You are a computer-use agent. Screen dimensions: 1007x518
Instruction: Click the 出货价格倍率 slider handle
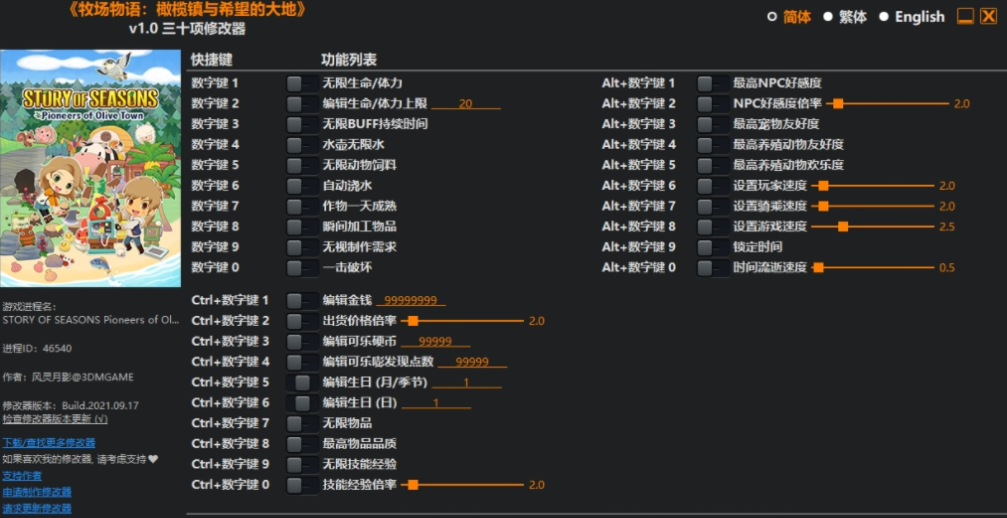[x=412, y=321]
